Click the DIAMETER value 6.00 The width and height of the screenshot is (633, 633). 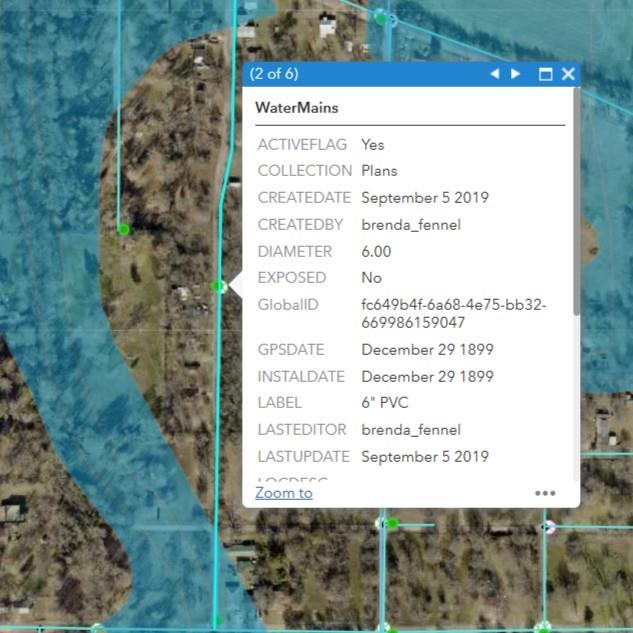(x=376, y=251)
